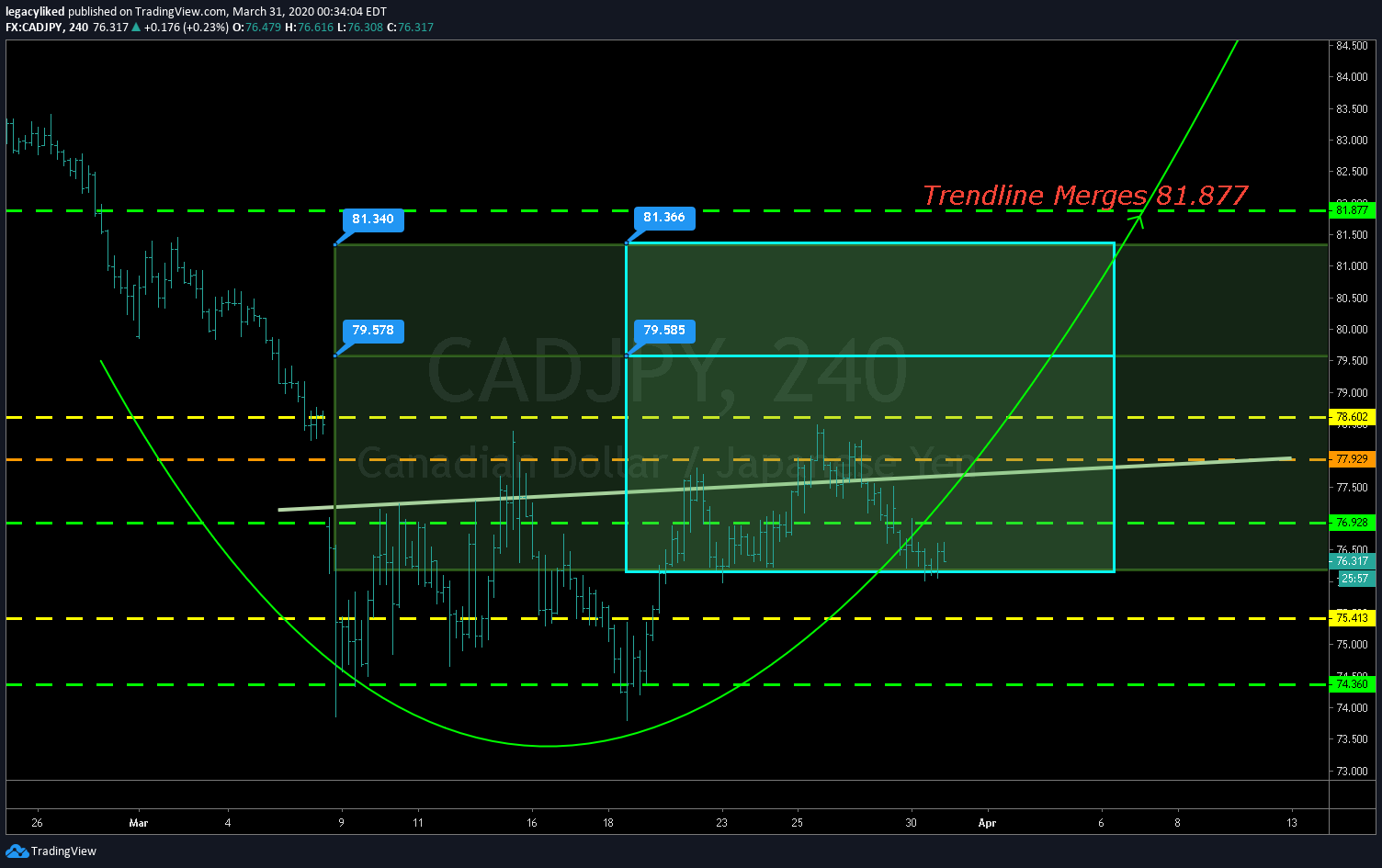Screen dimensions: 1382x868
Task: Click date 16 on the time axis
Action: (x=531, y=823)
